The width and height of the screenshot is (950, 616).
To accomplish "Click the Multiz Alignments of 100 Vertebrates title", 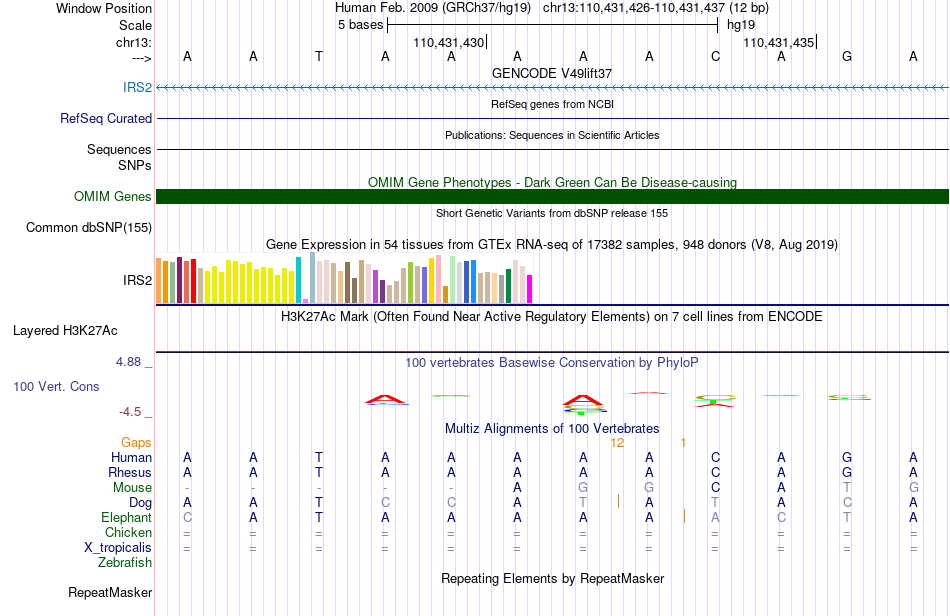I will (x=552, y=428).
